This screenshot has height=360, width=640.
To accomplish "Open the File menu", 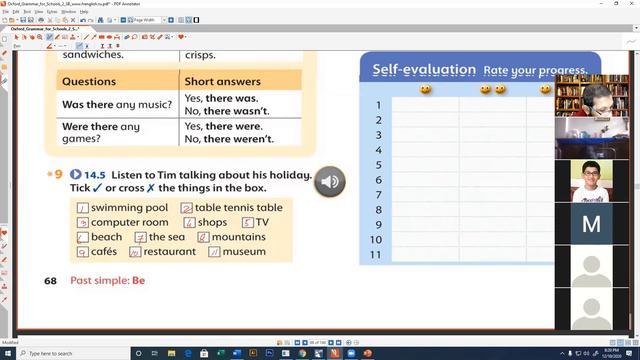I will point(6,12).
